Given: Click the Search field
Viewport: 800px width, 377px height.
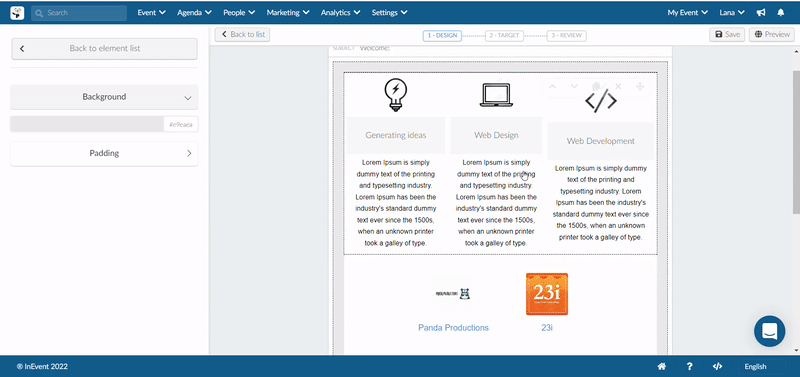Looking at the screenshot, I should (79, 13).
